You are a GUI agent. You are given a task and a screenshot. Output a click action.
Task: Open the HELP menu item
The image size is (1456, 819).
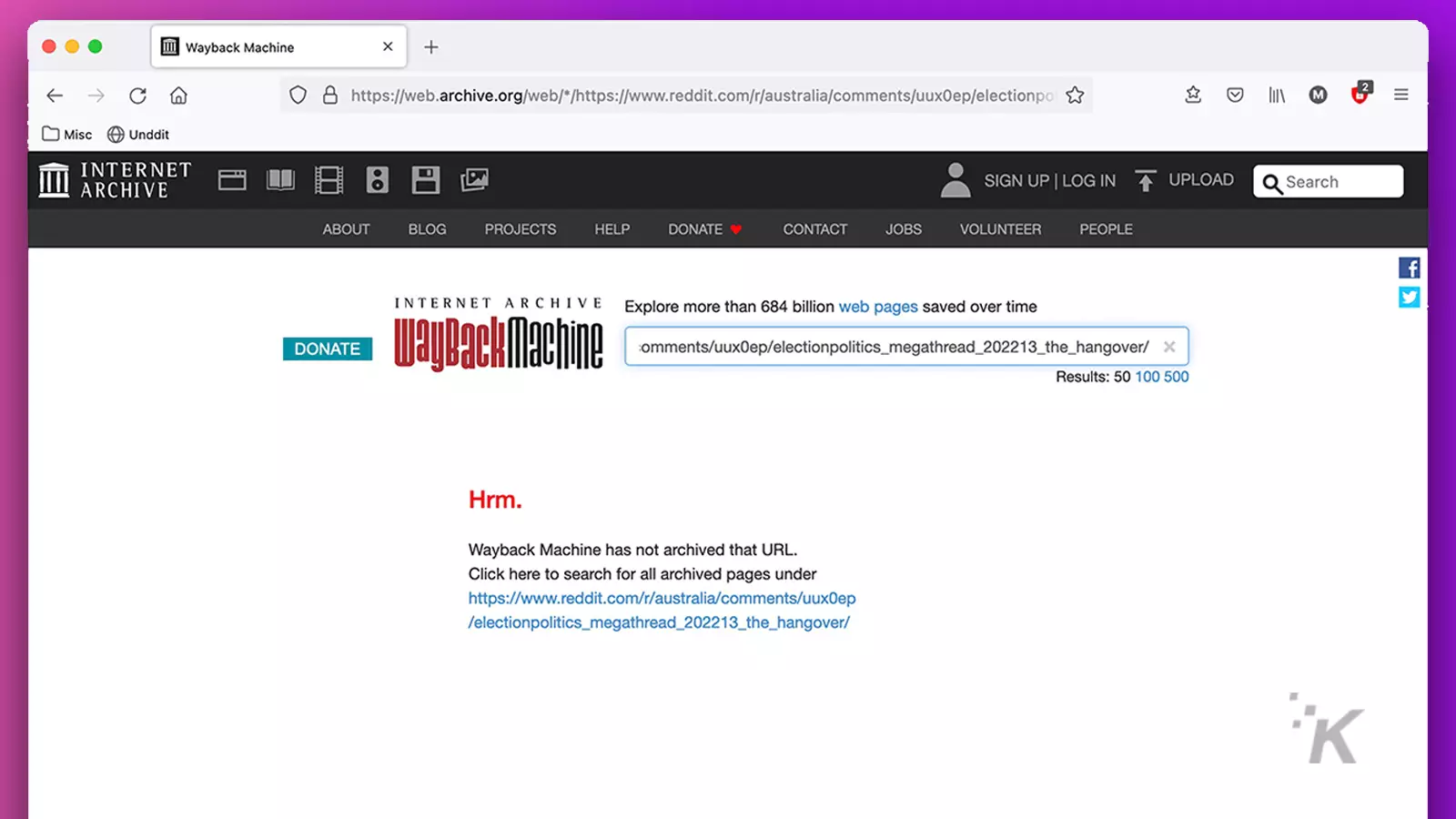(612, 229)
